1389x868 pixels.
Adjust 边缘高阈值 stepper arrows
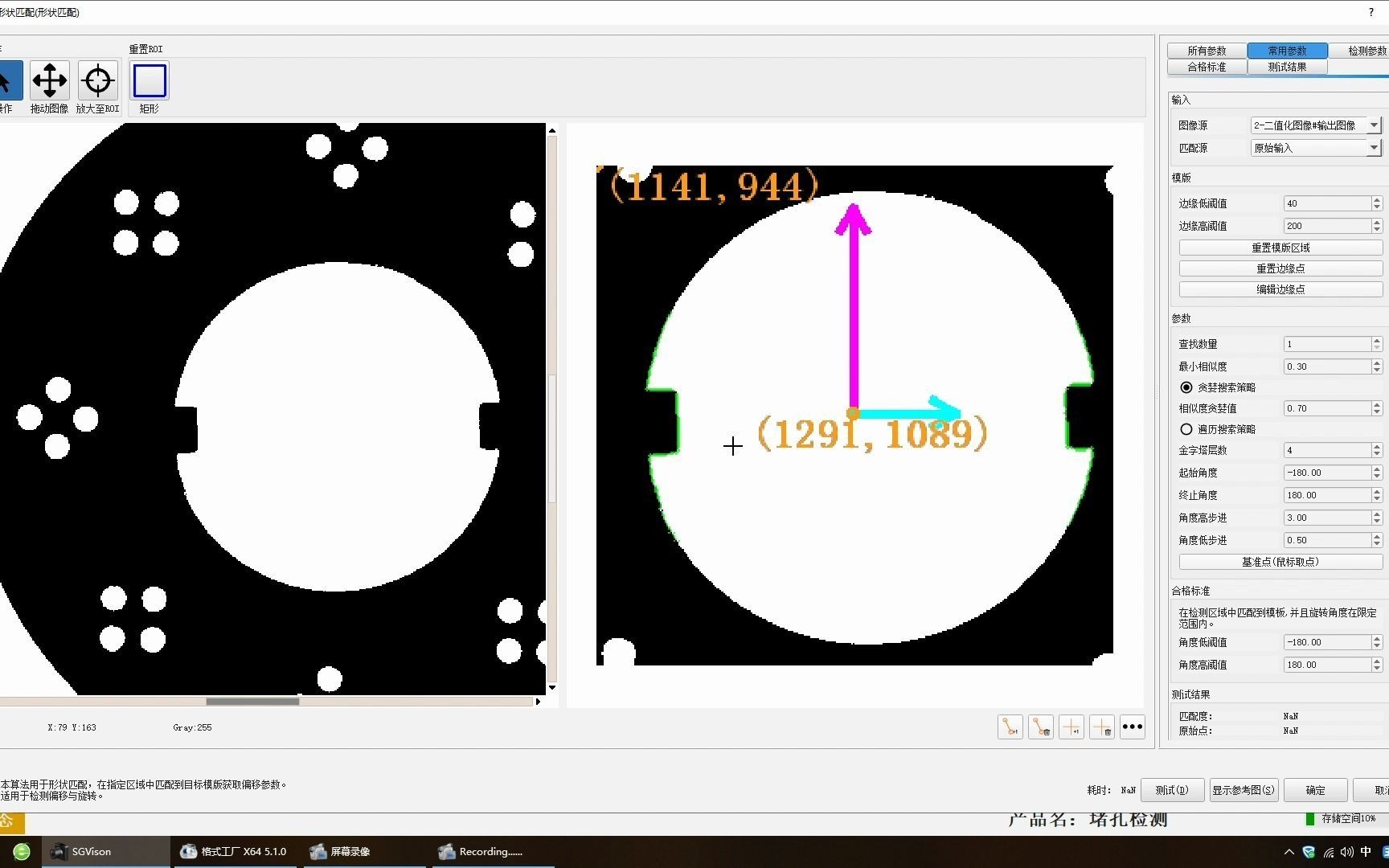(x=1377, y=226)
